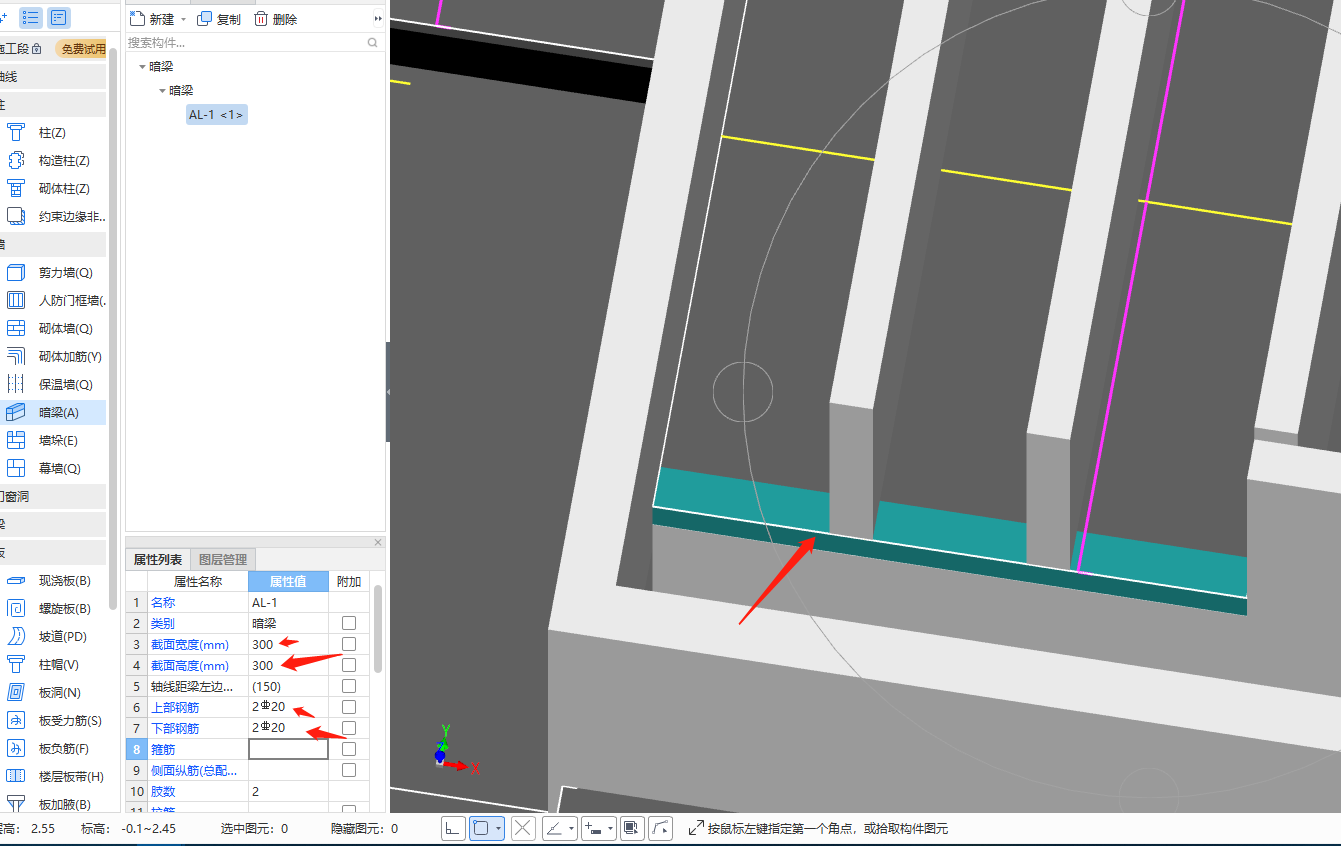
Task: Select the 柱(Z) column component
Action: pyautogui.click(x=52, y=132)
